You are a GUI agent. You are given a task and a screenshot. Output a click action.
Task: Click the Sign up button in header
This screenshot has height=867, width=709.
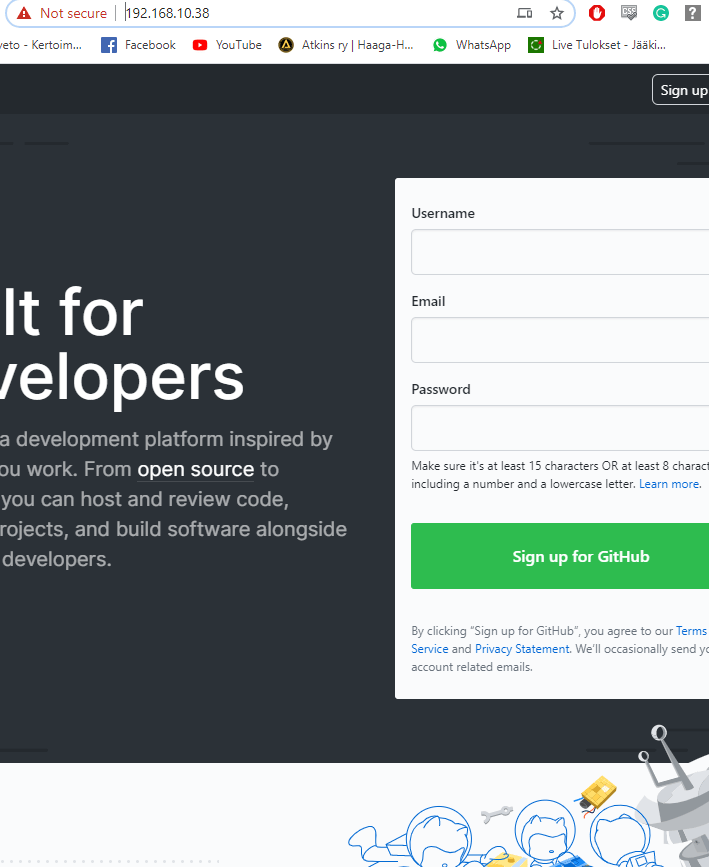pos(682,90)
